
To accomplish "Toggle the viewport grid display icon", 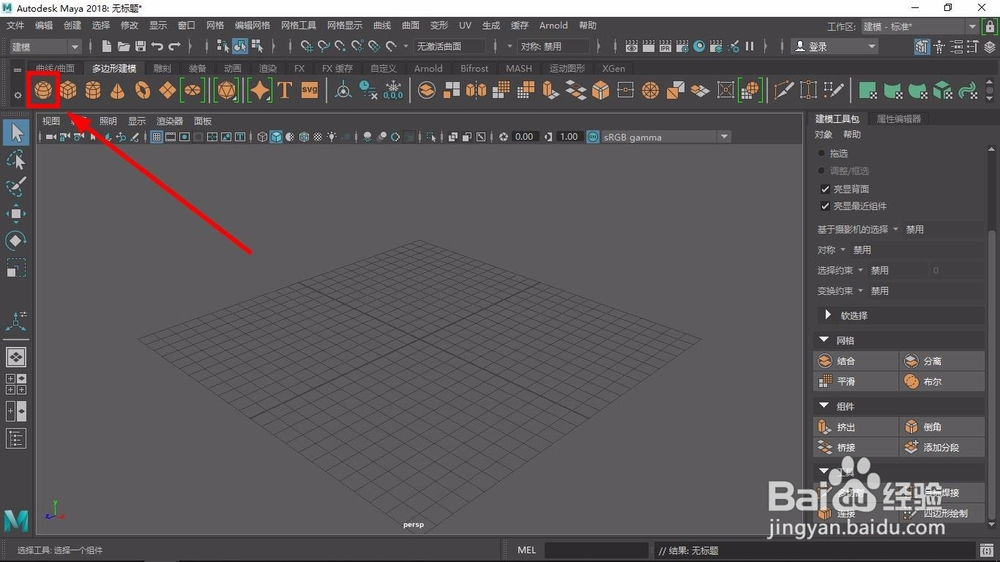I will click(156, 137).
